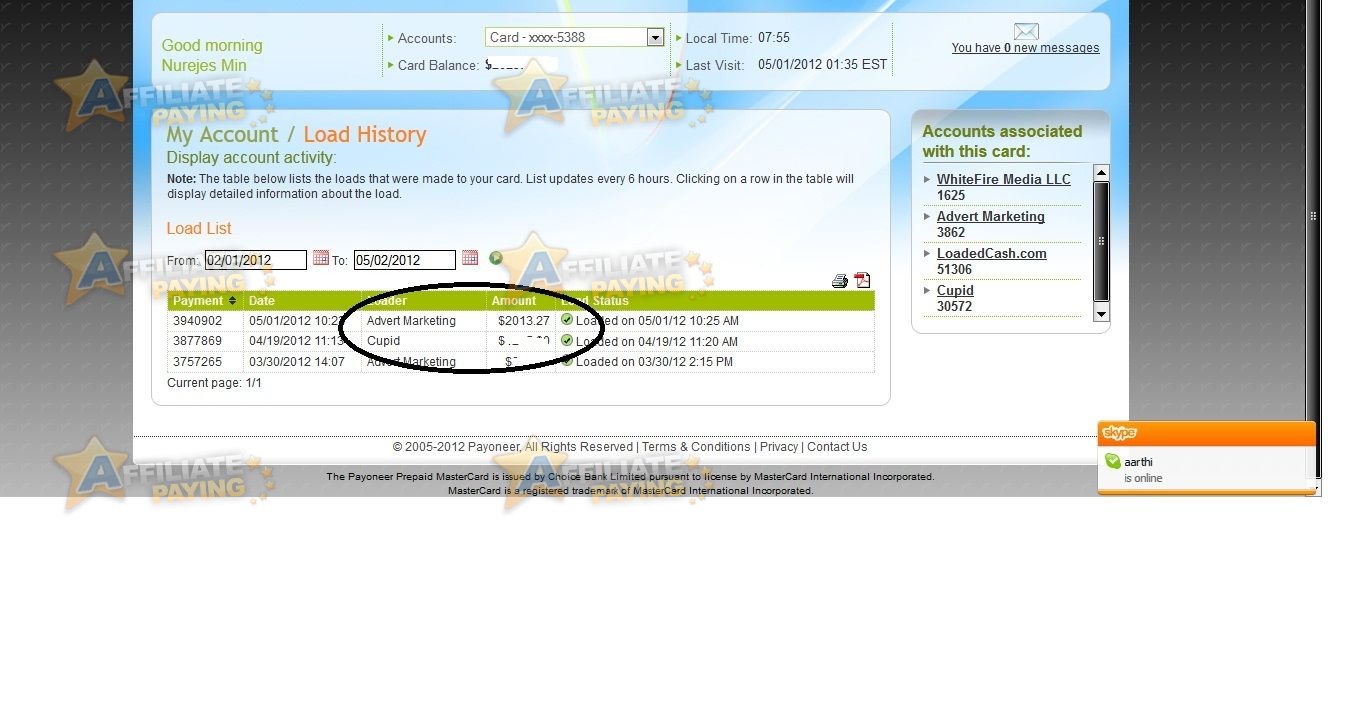Open the To date calendar picker
The width and height of the screenshot is (1366, 728).
(x=470, y=258)
